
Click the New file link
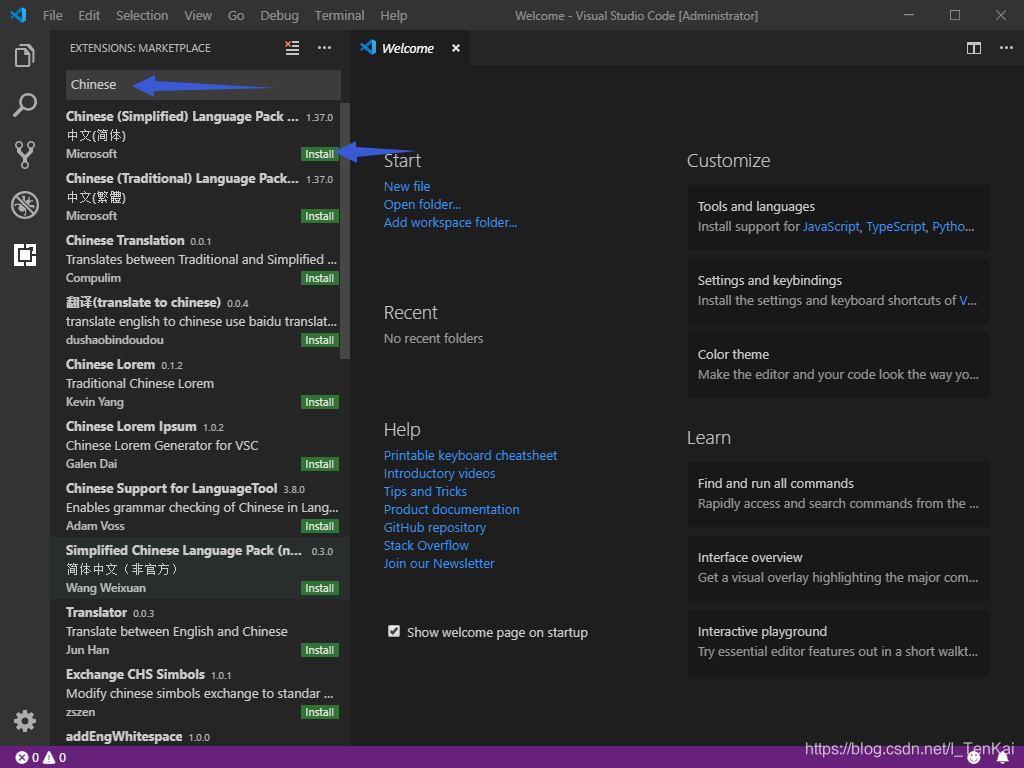tap(407, 186)
